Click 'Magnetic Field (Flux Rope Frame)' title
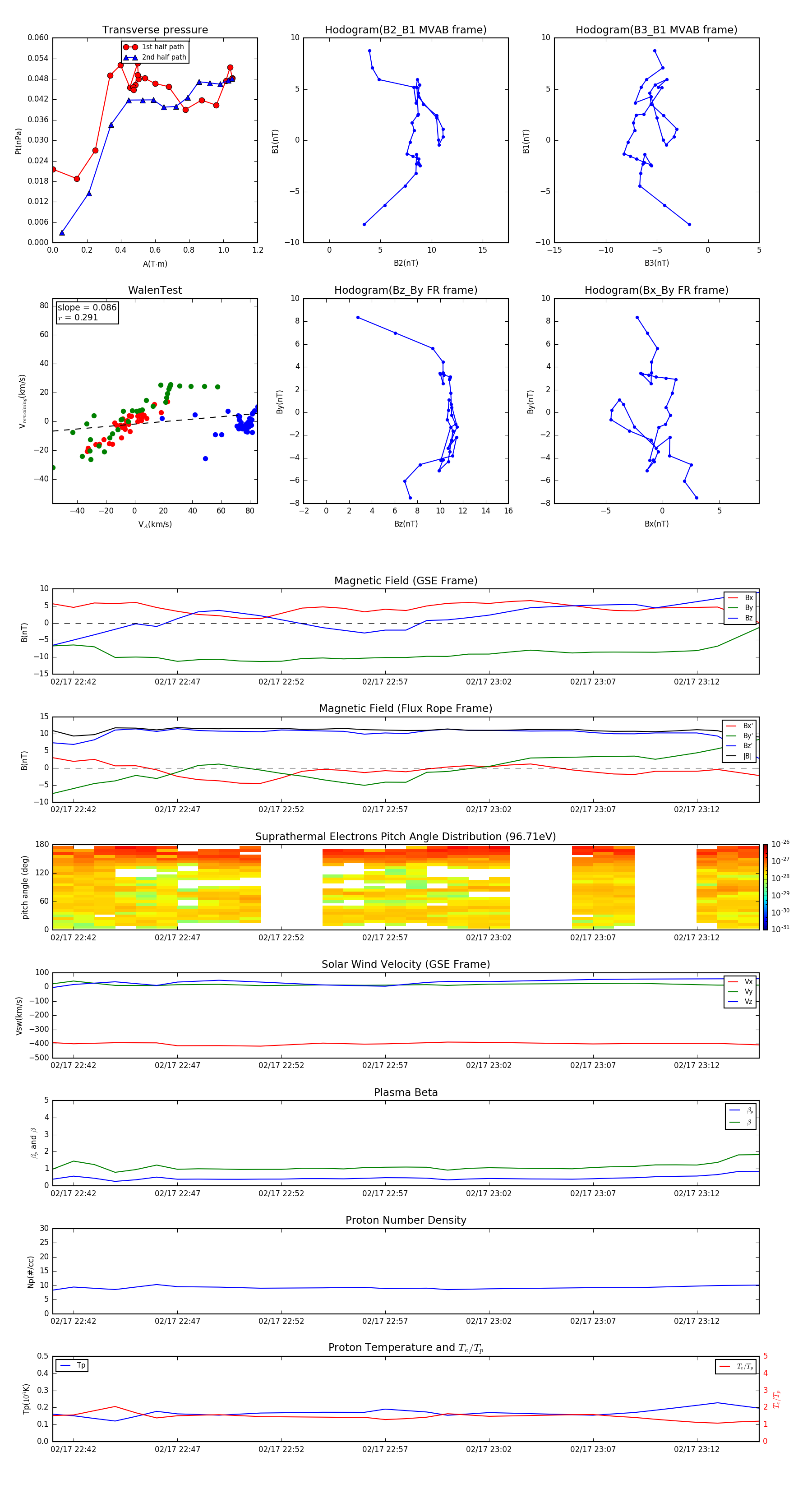Screen dimensions: 812x1489 [x=406, y=709]
